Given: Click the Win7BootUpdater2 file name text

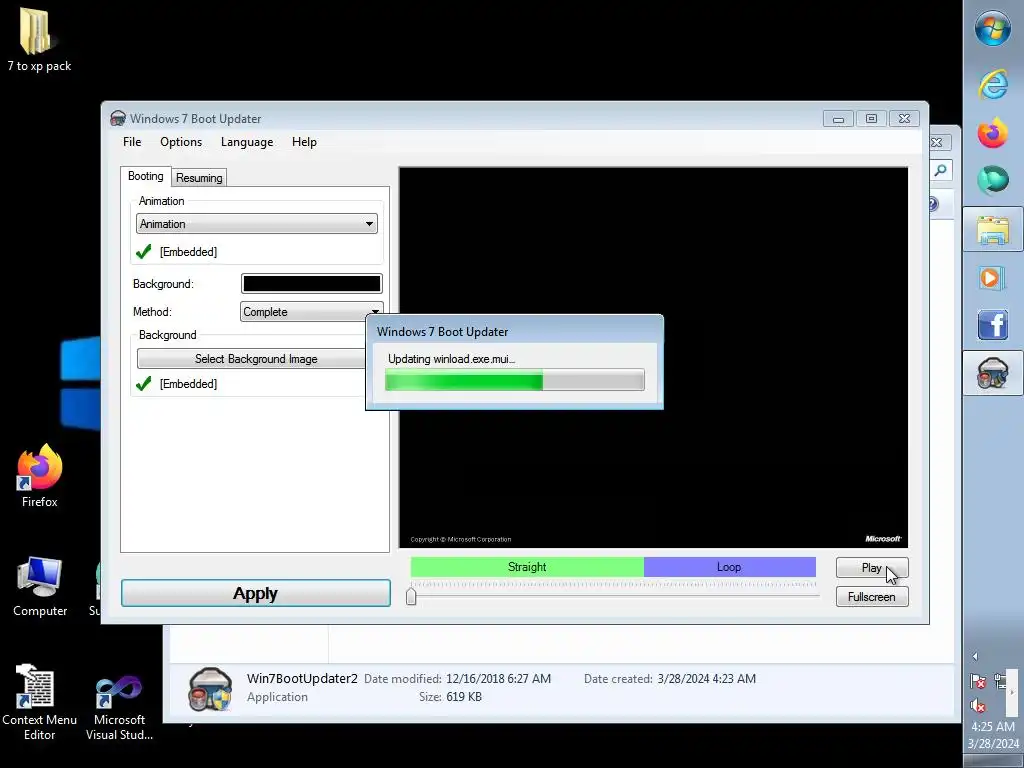Looking at the screenshot, I should click(302, 679).
